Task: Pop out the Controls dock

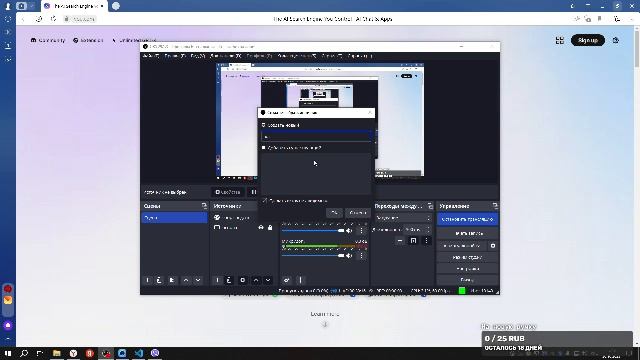Action: (495, 206)
